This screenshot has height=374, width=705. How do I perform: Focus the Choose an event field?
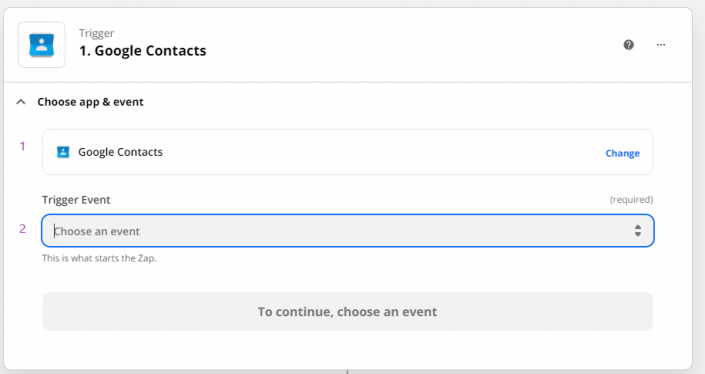click(348, 231)
